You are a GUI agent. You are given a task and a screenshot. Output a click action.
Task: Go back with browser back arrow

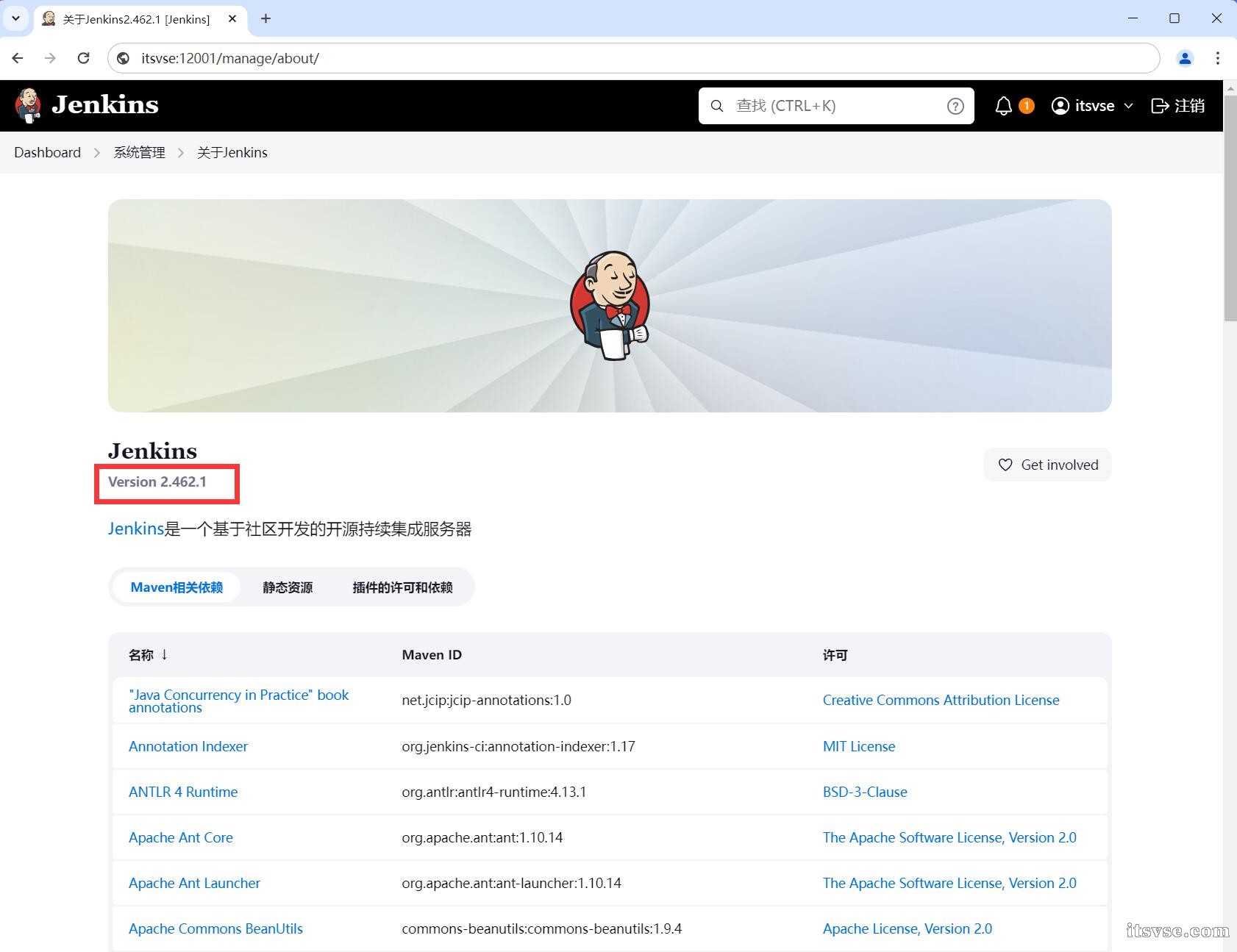coord(18,58)
